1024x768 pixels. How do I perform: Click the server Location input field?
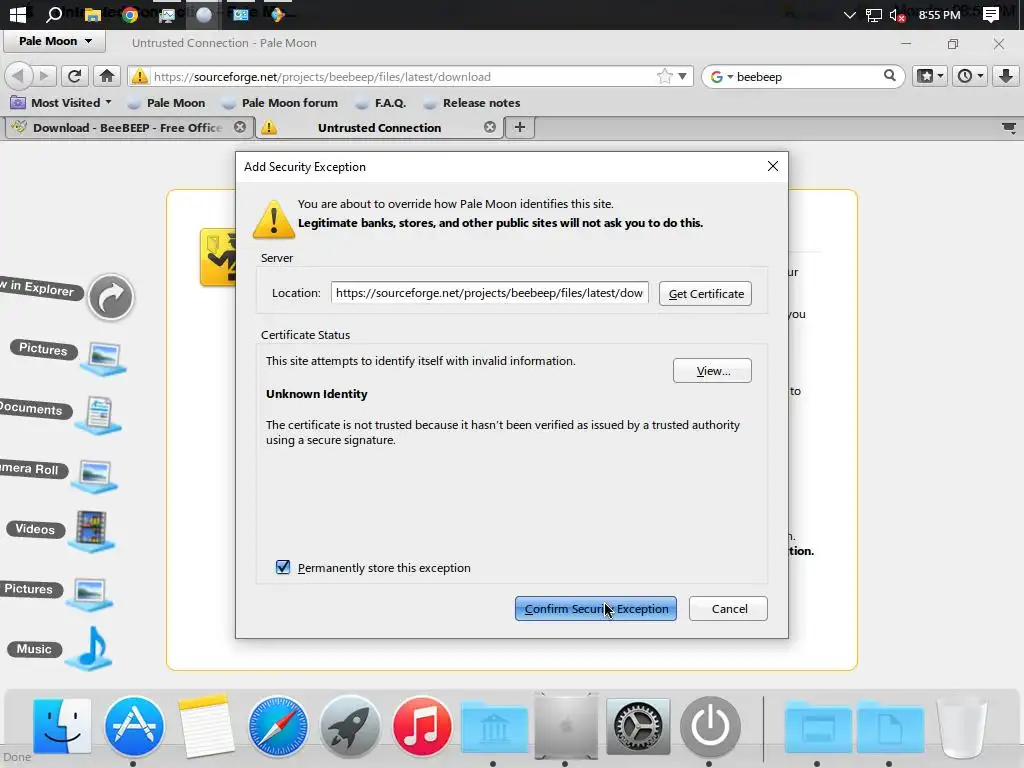[x=489, y=293]
